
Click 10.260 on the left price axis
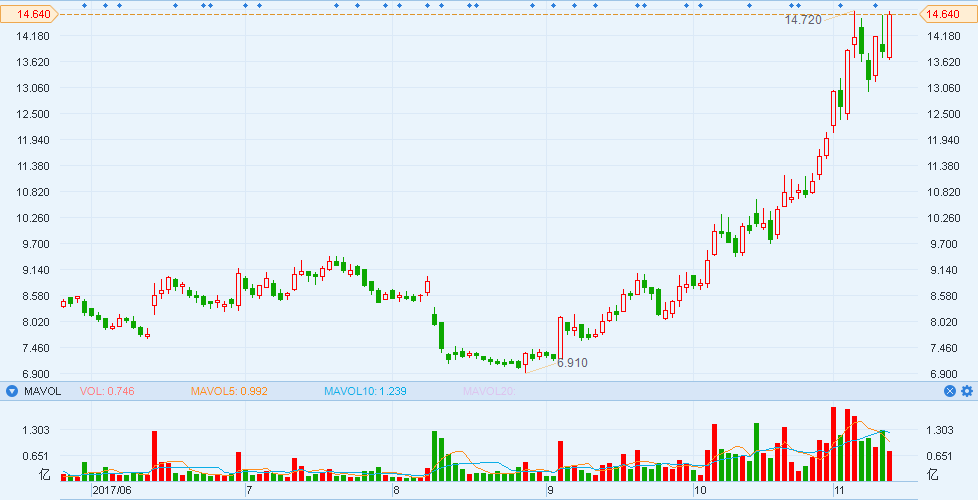click(x=33, y=218)
